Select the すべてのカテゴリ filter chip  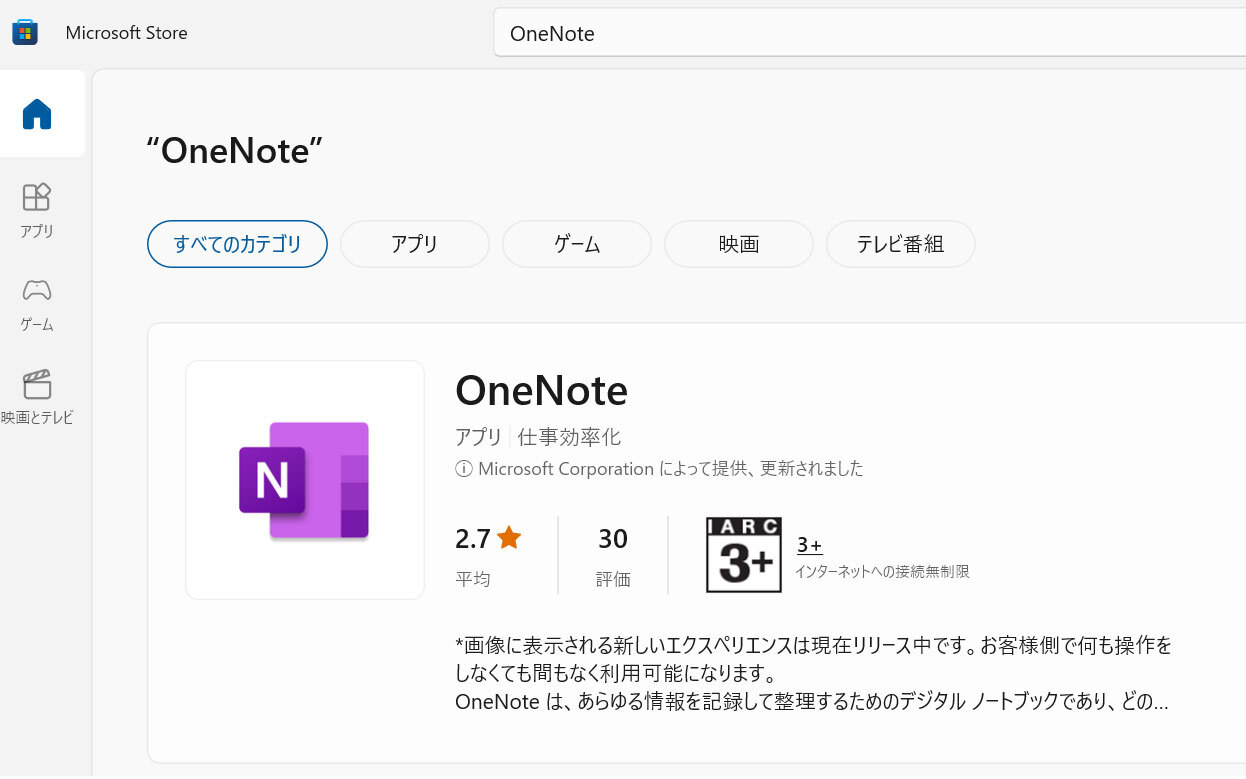click(237, 244)
